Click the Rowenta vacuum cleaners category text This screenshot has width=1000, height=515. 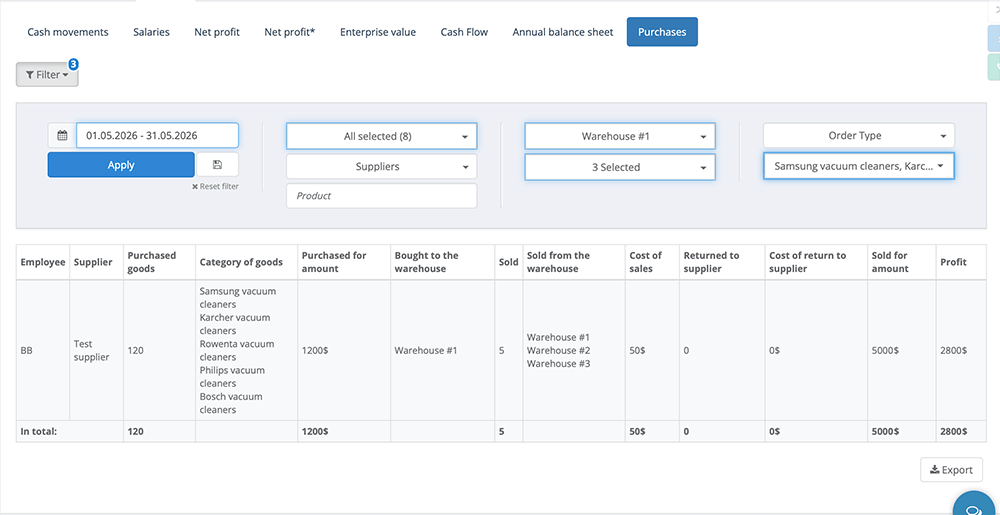[x=237, y=351]
